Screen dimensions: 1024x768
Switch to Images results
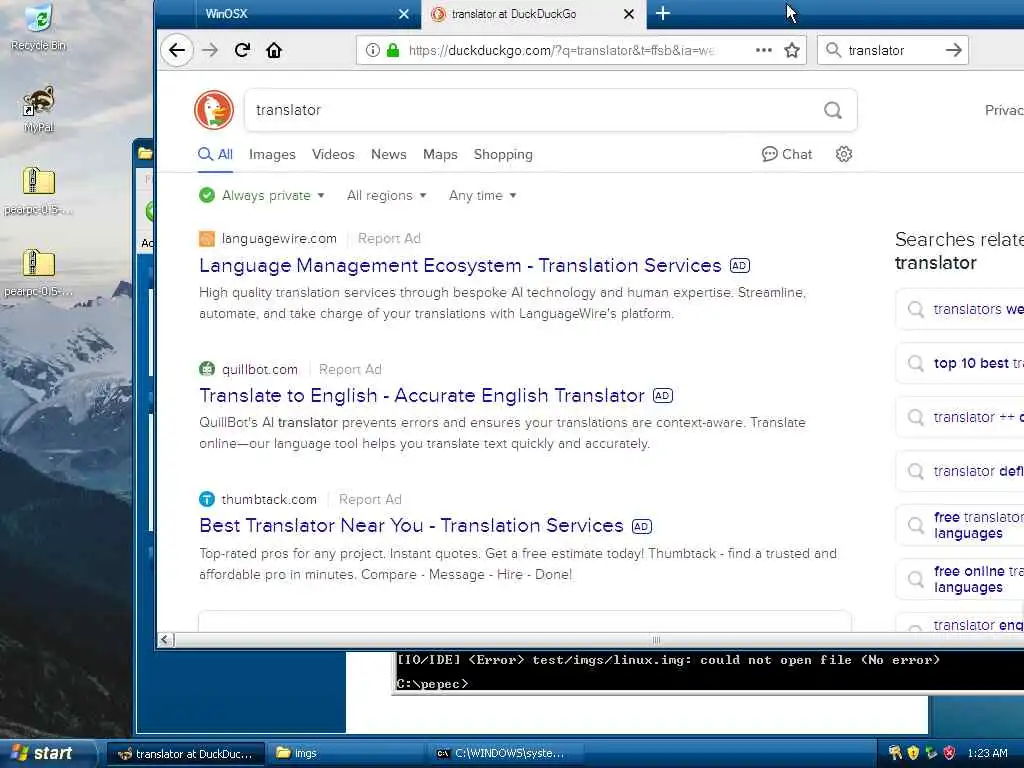coord(272,155)
